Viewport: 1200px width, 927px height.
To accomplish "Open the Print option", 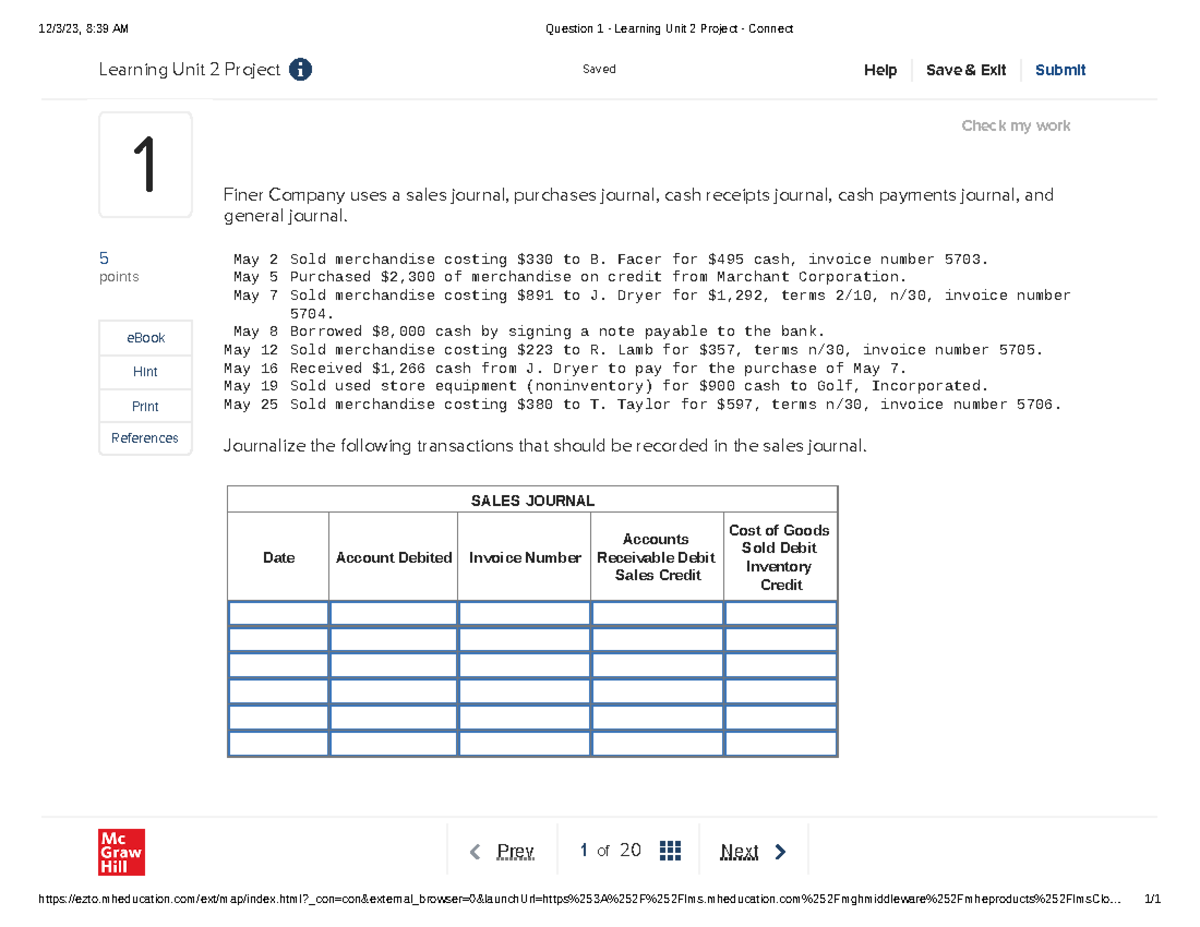I will click(145, 405).
